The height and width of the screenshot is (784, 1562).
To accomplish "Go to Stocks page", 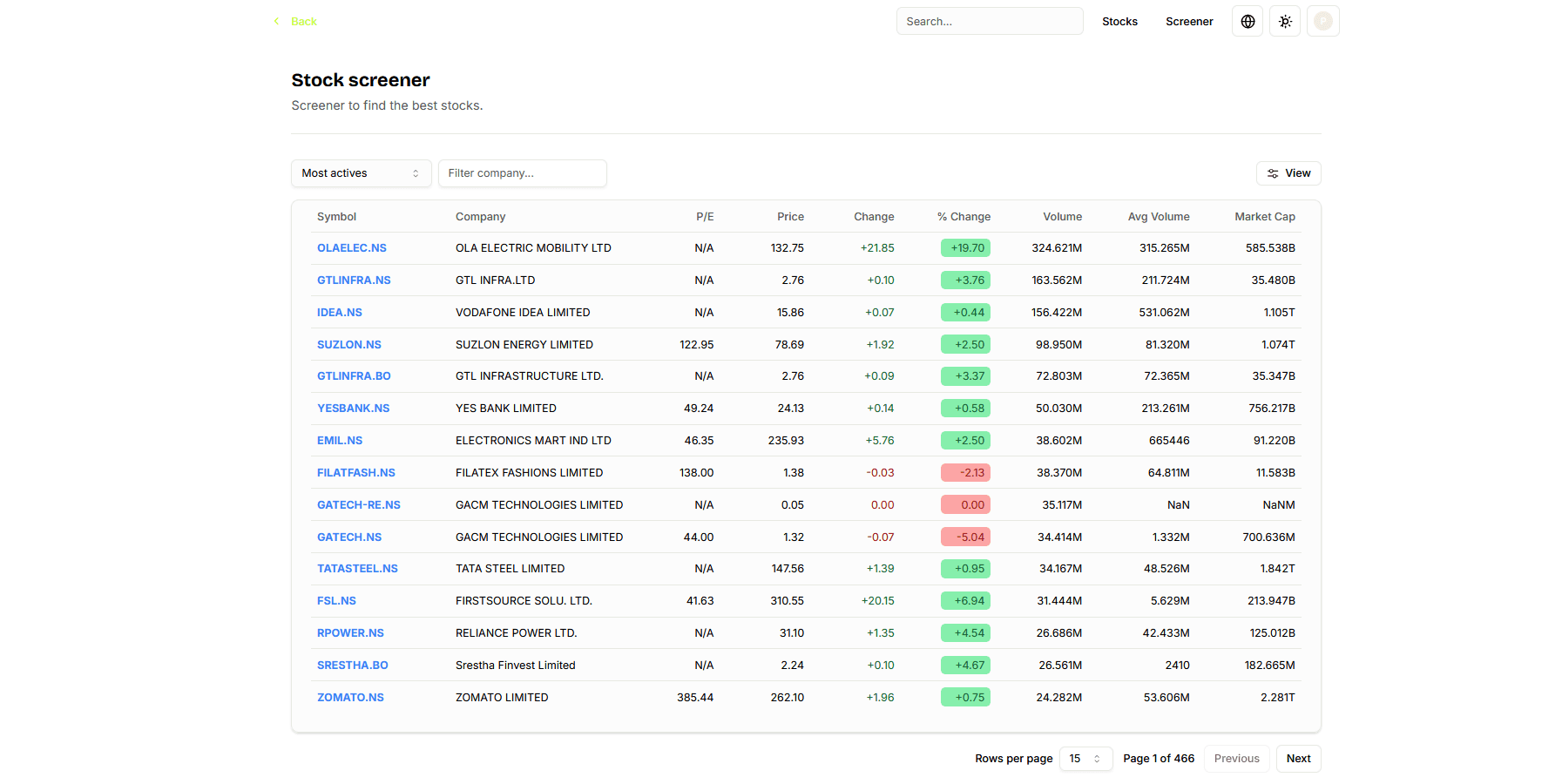I will [x=1119, y=21].
